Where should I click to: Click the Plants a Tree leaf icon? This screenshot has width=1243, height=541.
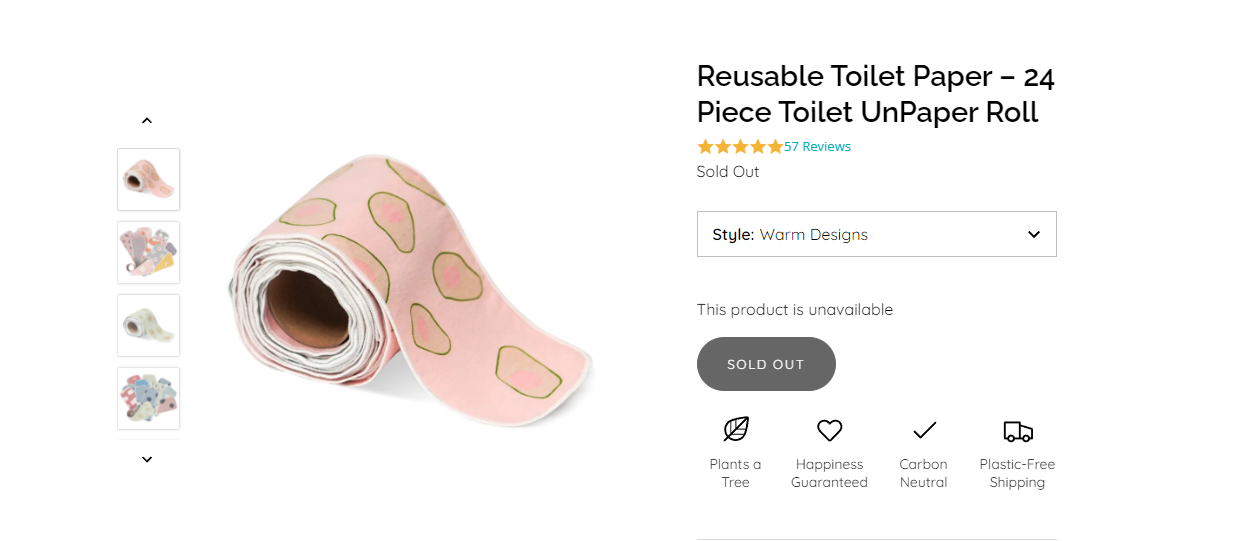click(x=736, y=430)
